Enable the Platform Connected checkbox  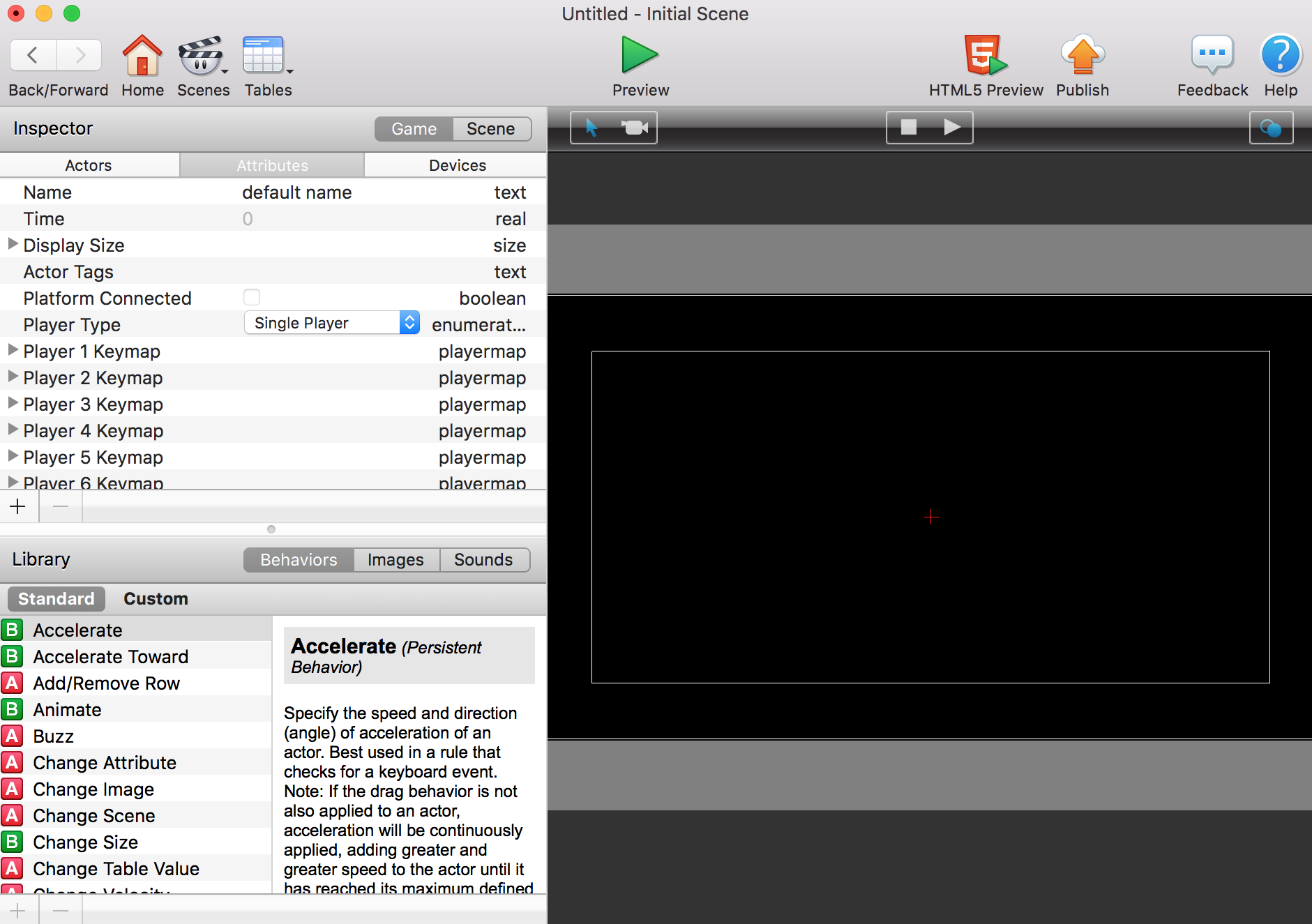pos(252,298)
